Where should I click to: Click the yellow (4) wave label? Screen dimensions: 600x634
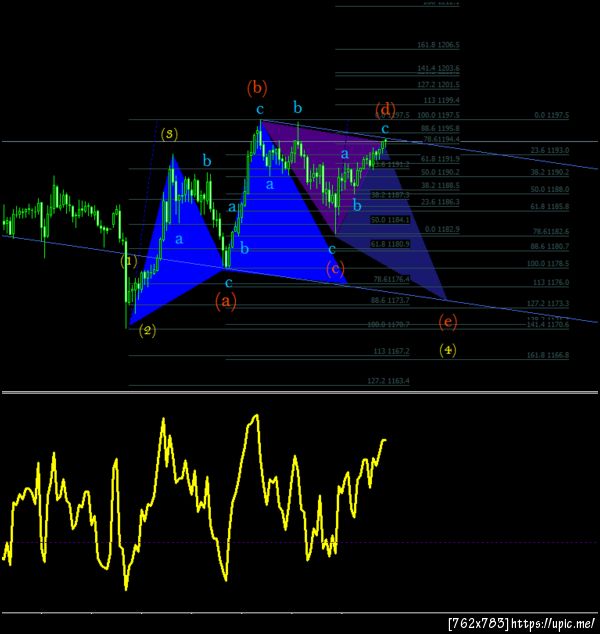[448, 349]
